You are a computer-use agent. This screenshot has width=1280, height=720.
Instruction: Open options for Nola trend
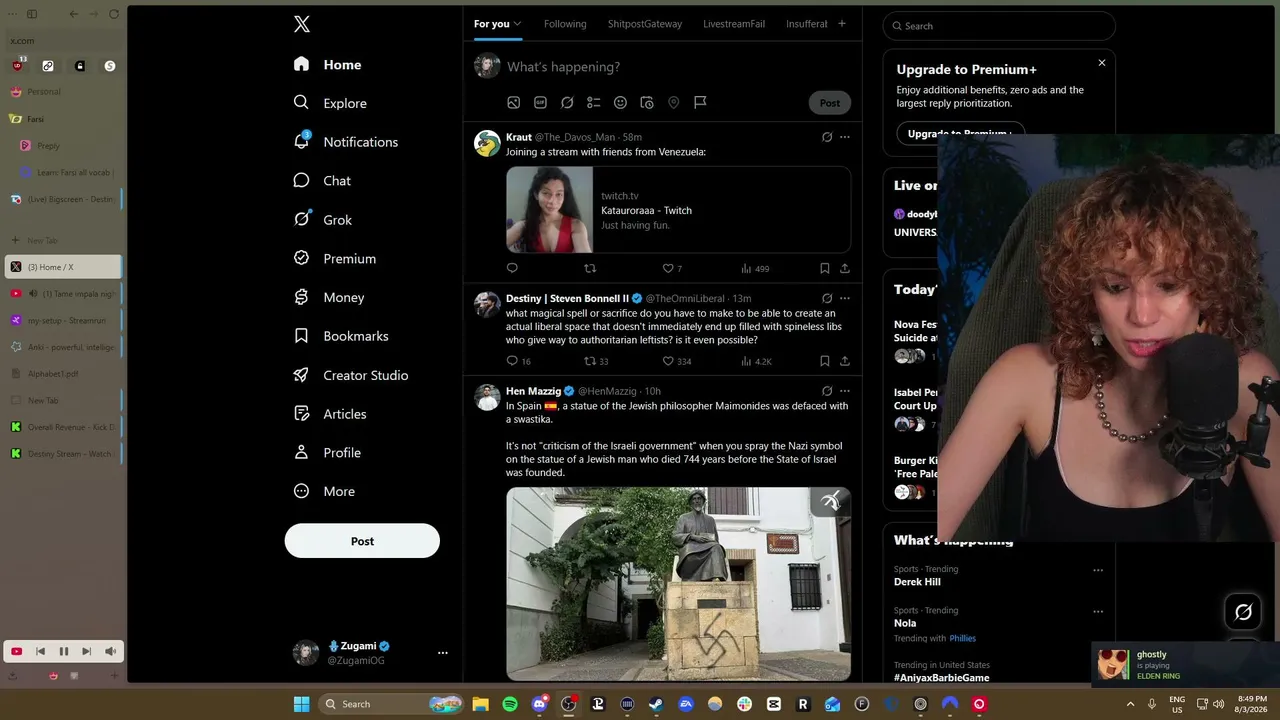[x=1098, y=611]
